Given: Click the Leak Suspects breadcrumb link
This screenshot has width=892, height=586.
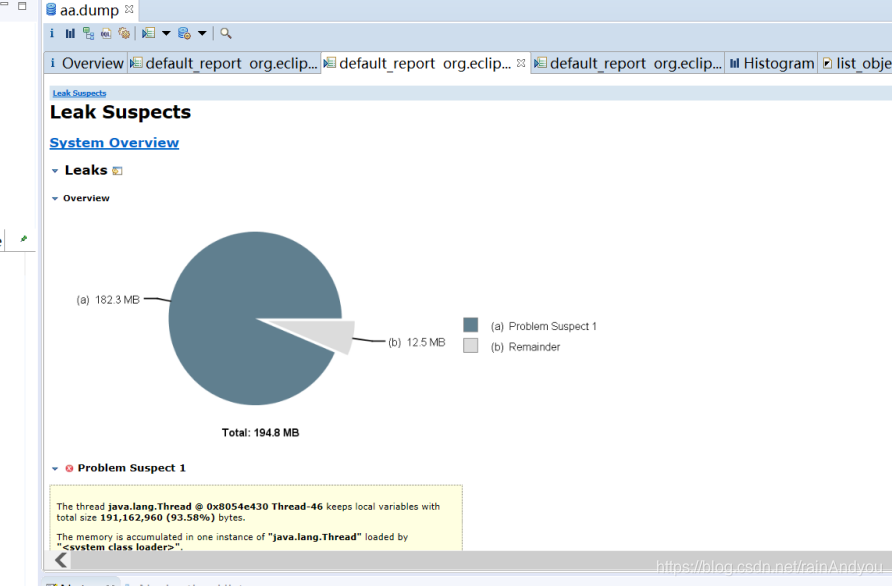Looking at the screenshot, I should 80,93.
